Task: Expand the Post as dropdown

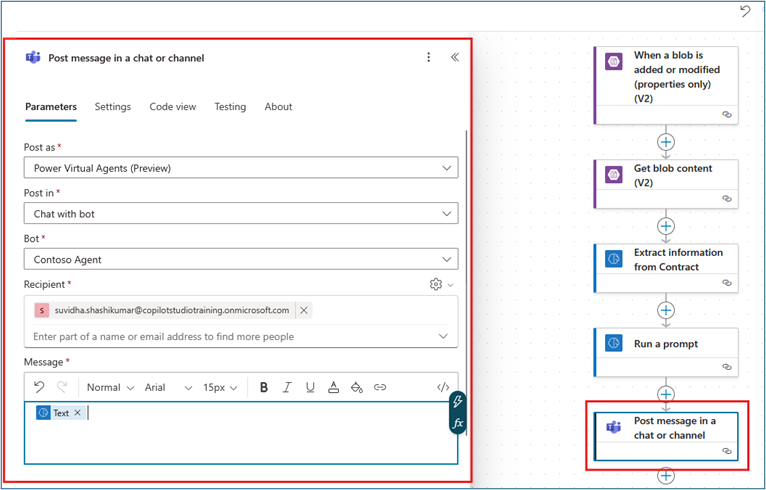Action: 241,168
